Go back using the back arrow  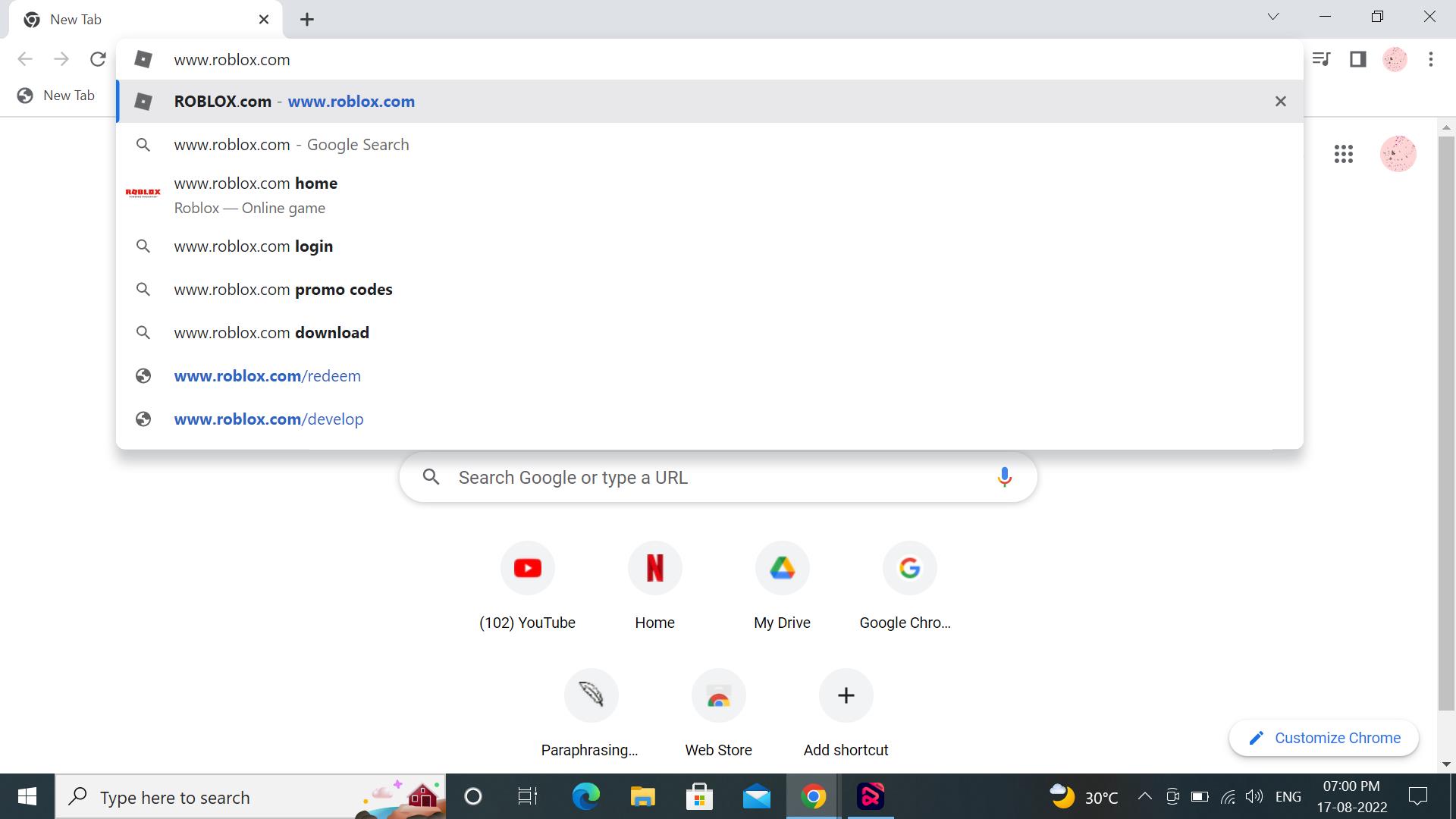click(25, 59)
